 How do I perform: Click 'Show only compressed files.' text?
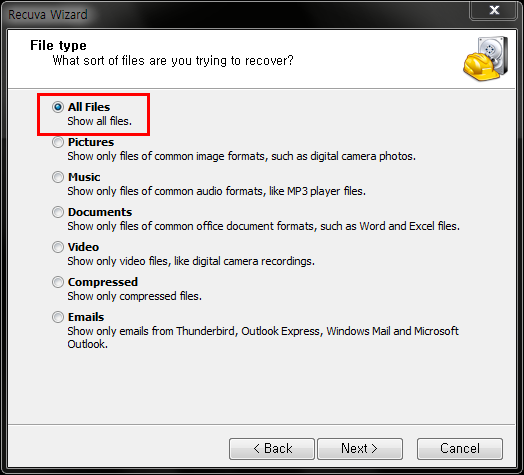click(x=135, y=296)
